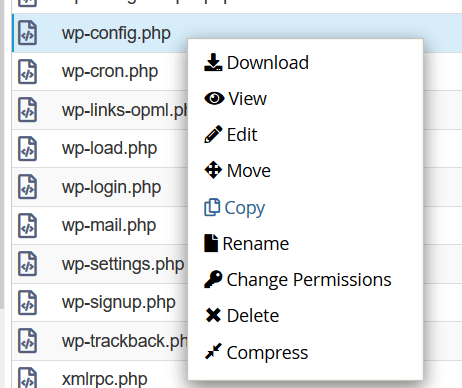Click the four-way arrows Move icon

click(213, 170)
